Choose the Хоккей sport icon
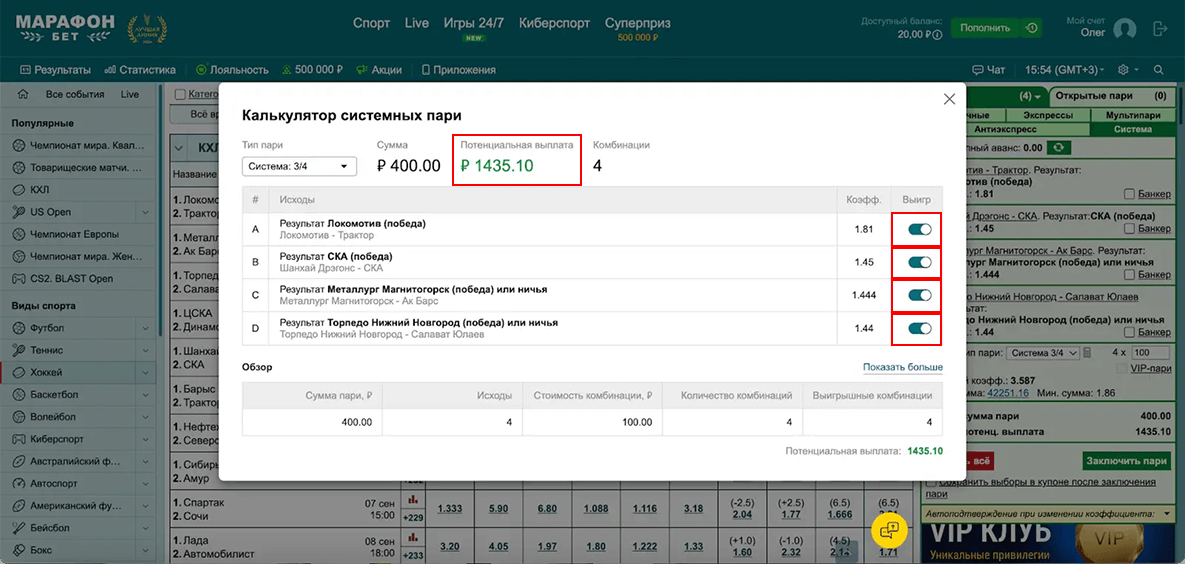This screenshot has width=1185, height=564. pos(19,373)
